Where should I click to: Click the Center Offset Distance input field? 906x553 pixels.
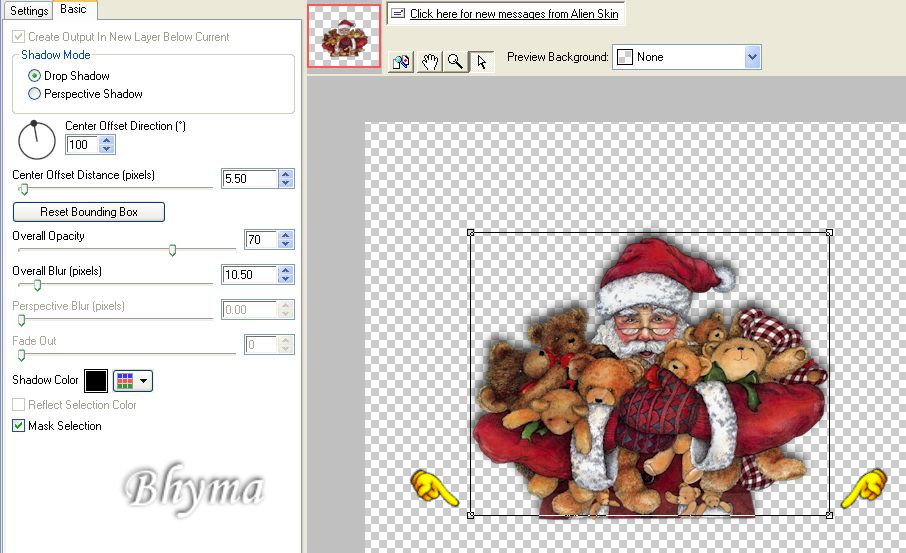click(x=250, y=179)
